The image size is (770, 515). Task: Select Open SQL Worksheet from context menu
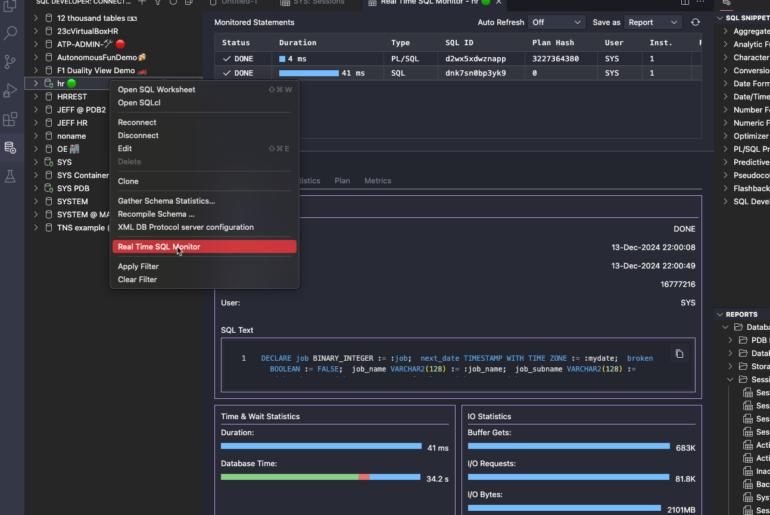[157, 90]
